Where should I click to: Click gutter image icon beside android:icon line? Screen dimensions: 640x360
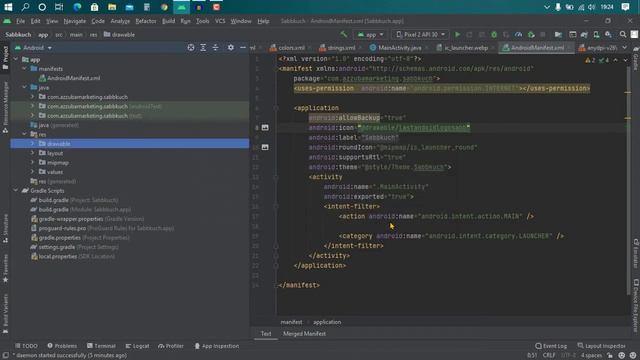[x=265, y=127]
